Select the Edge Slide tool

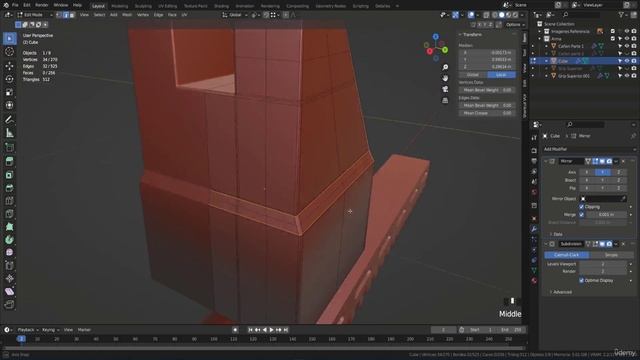[9, 266]
